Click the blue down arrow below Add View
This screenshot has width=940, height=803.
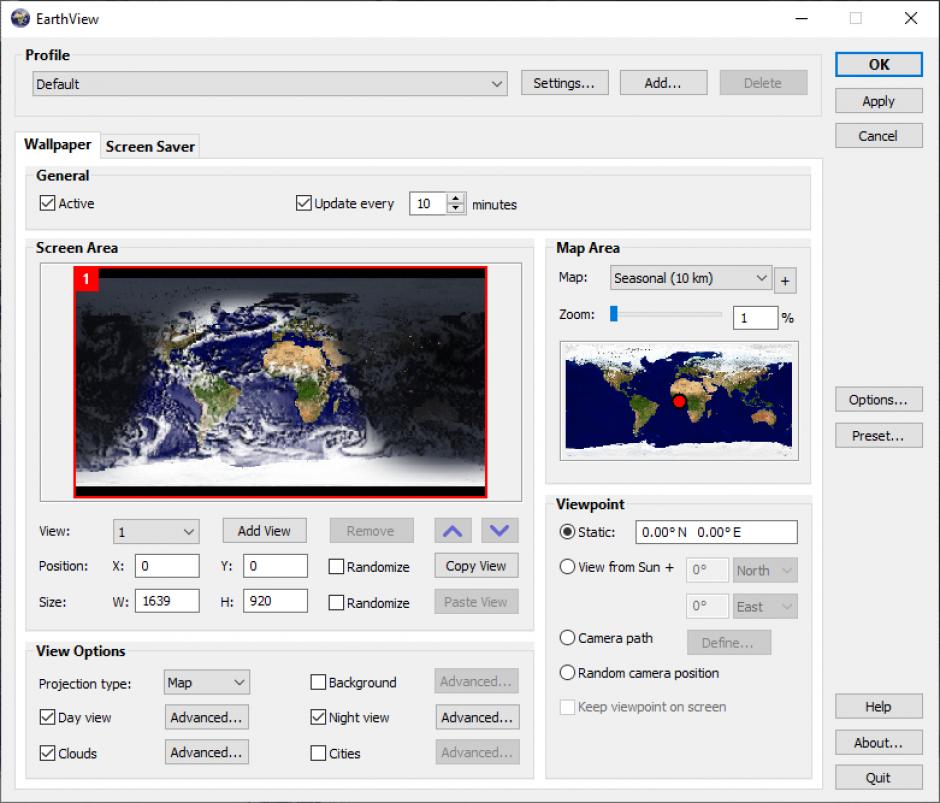point(499,530)
